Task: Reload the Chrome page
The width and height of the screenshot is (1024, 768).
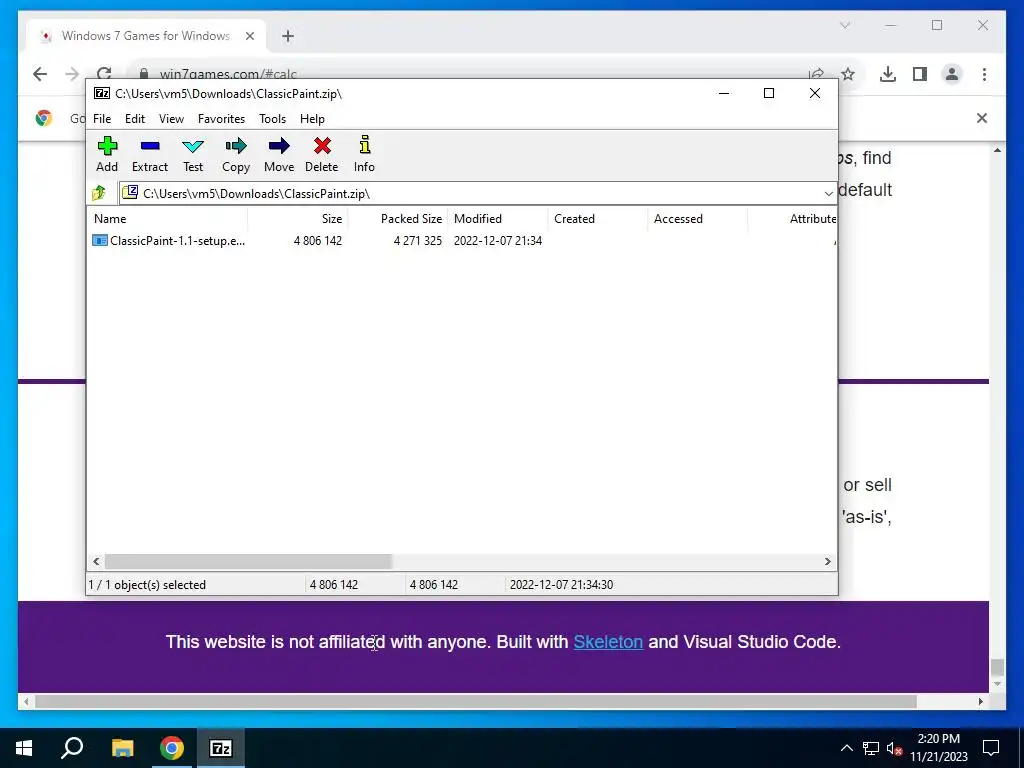Action: click(x=104, y=73)
